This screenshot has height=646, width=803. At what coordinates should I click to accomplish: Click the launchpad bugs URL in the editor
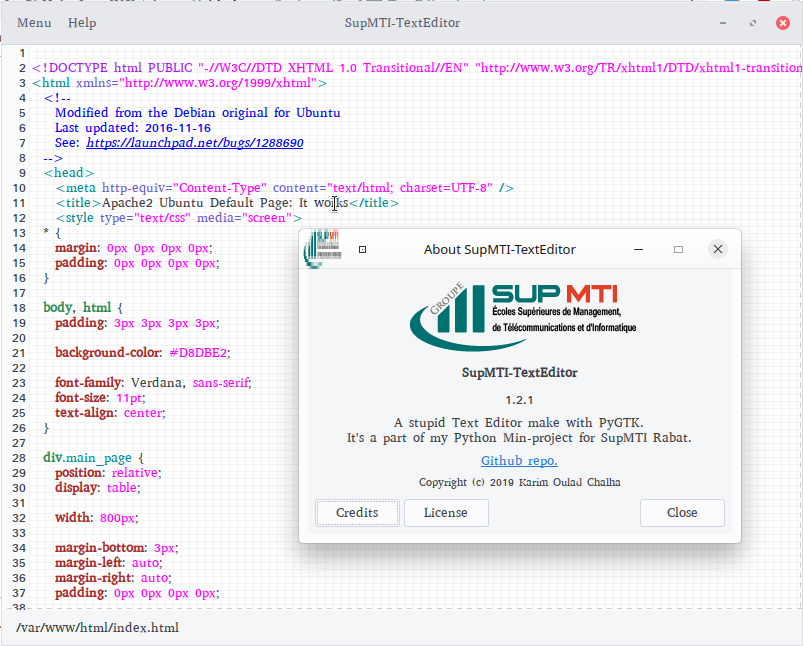point(195,143)
